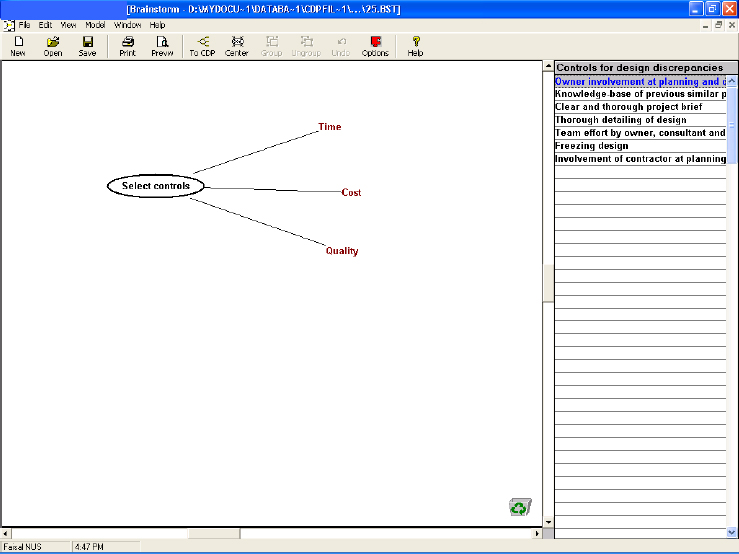Click the canvas vertical scrollbar thumb
739x554 pixels.
[x=548, y=283]
